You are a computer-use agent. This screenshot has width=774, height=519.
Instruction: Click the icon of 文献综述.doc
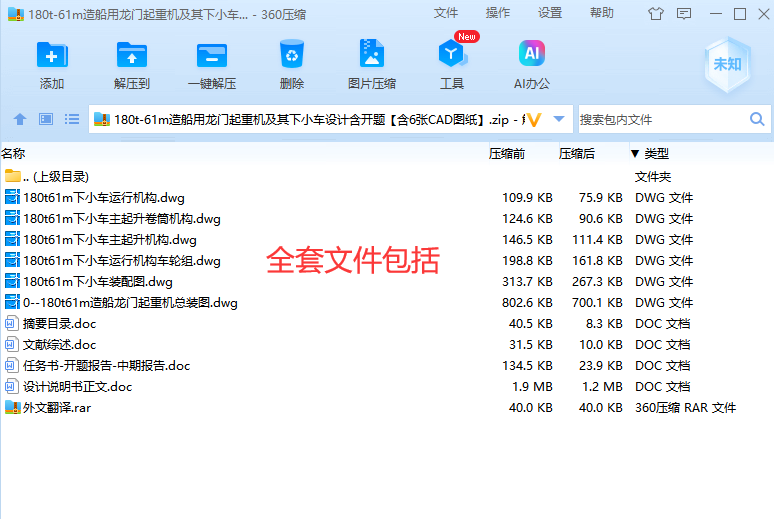point(11,344)
